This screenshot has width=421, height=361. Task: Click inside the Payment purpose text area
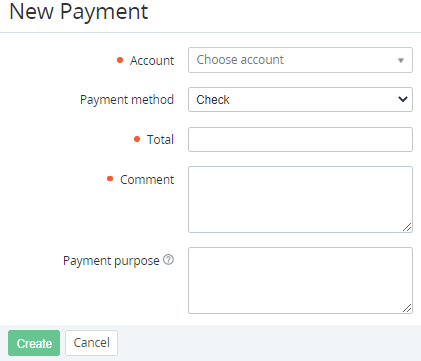click(x=300, y=280)
